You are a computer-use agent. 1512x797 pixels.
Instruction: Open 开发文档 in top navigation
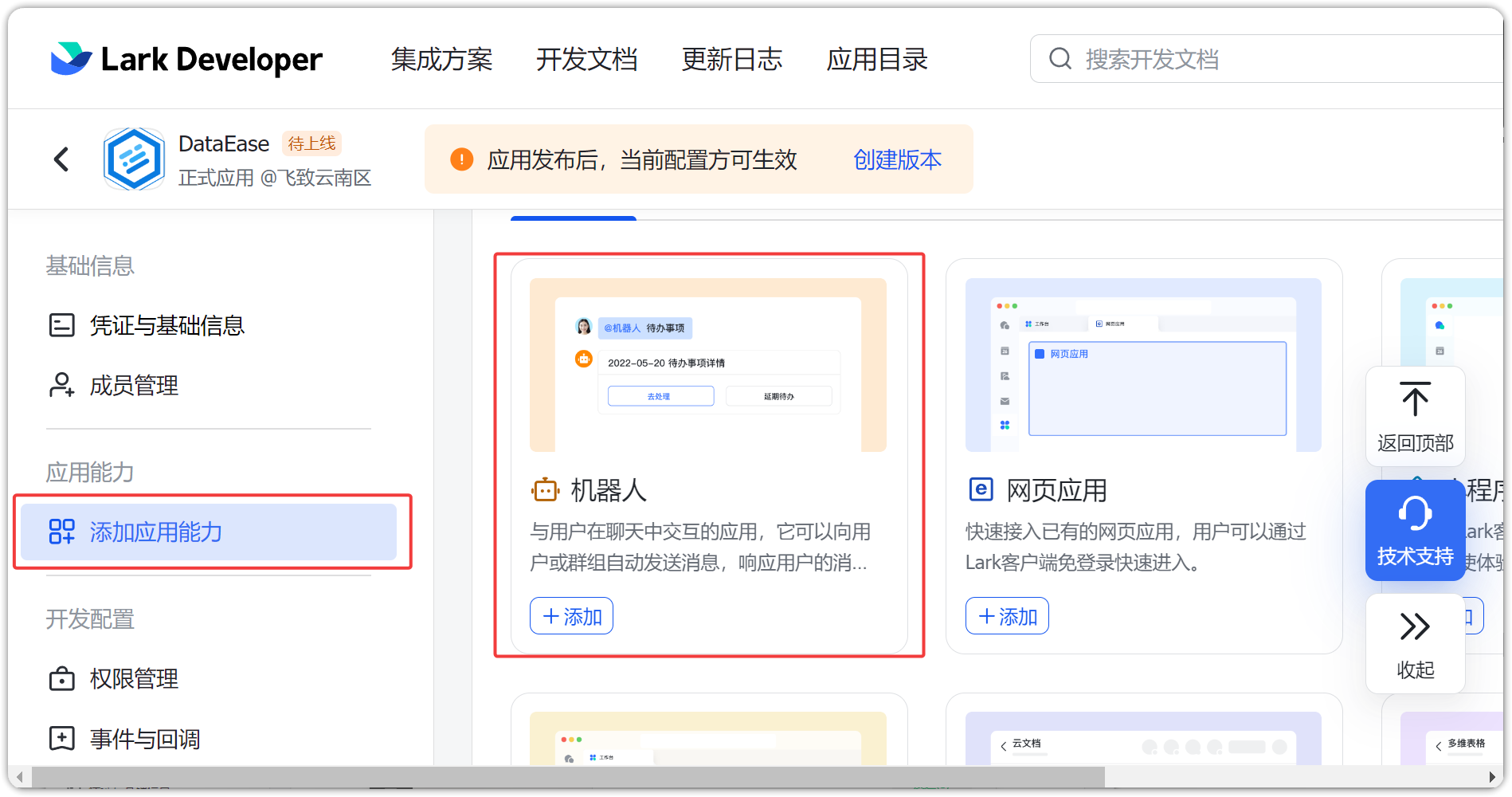pyautogui.click(x=587, y=59)
